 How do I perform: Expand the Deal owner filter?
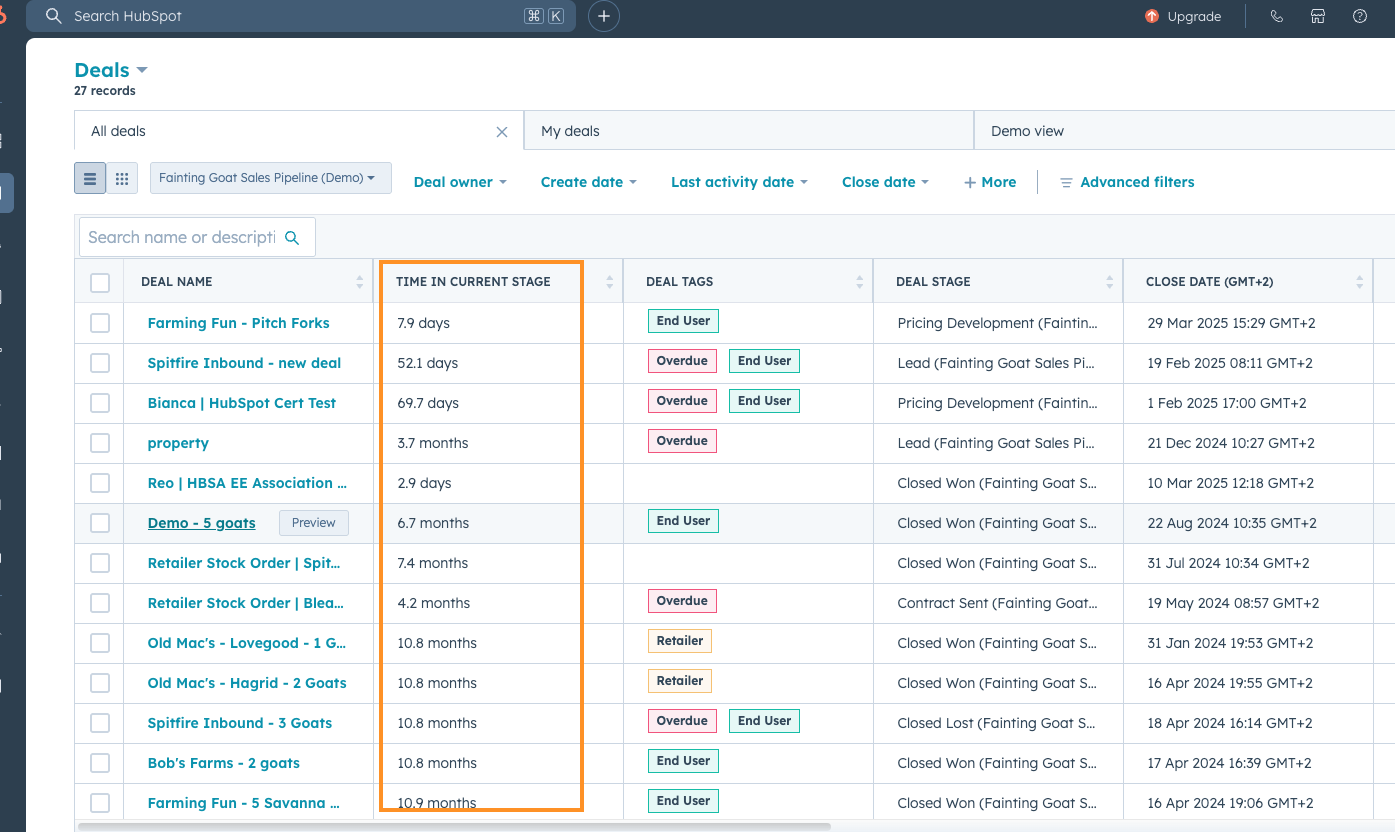pyautogui.click(x=460, y=182)
